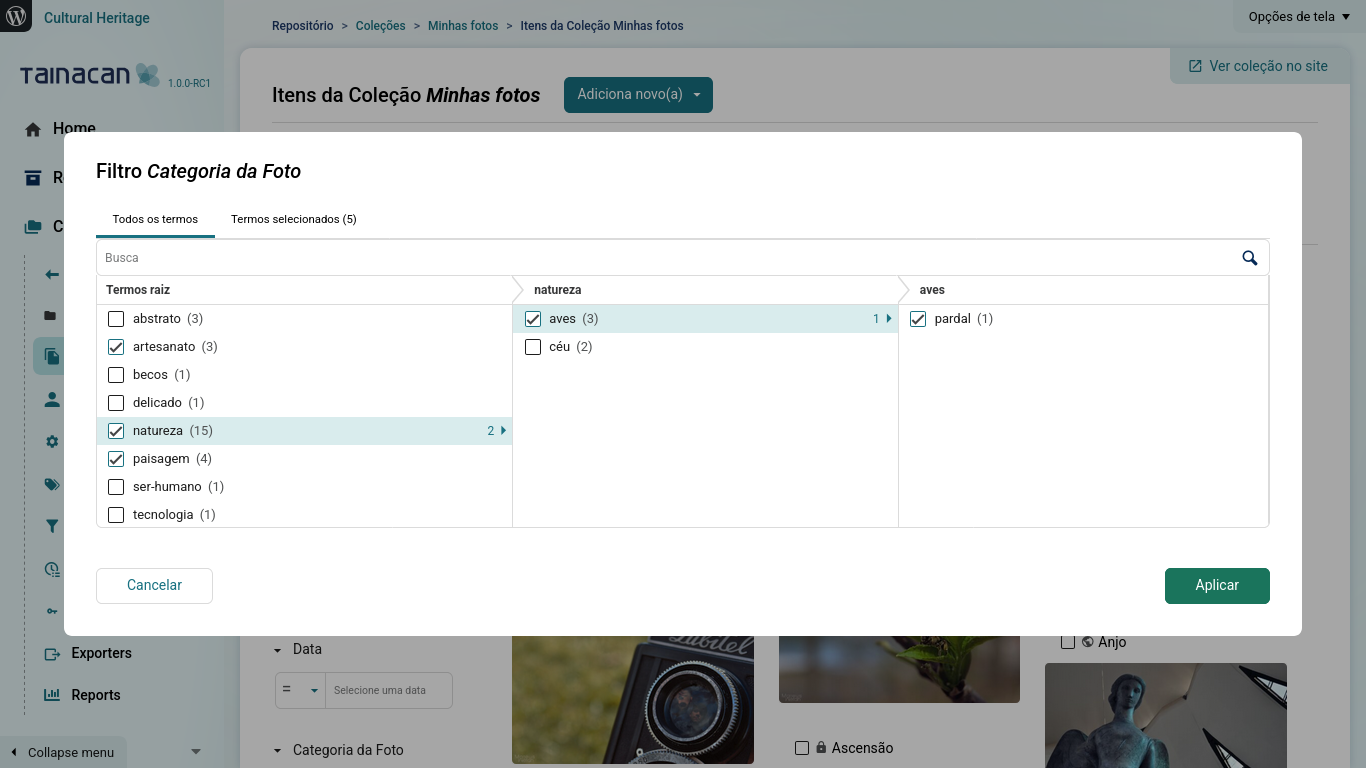1366x768 pixels.
Task: Open the Adiciona novo(a) dropdown
Action: coord(638,95)
